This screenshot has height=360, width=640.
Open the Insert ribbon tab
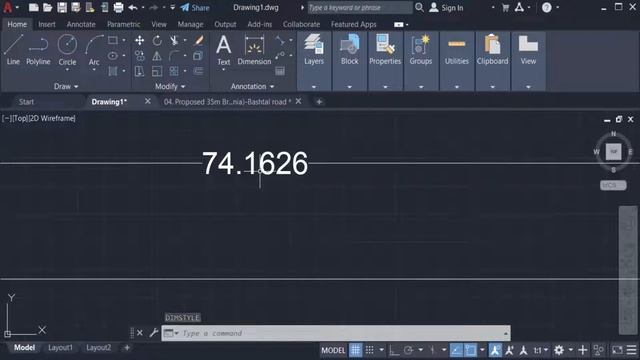coord(47,24)
